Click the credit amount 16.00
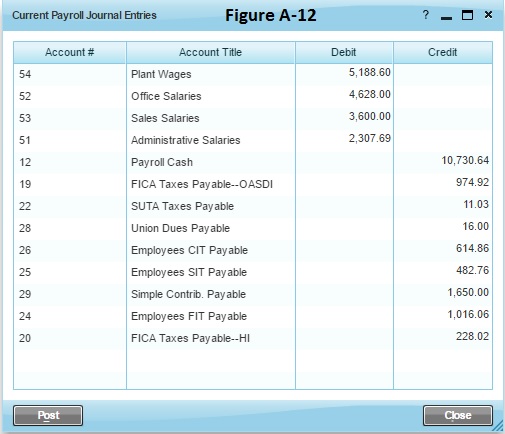The height and width of the screenshot is (434, 505). (476, 226)
